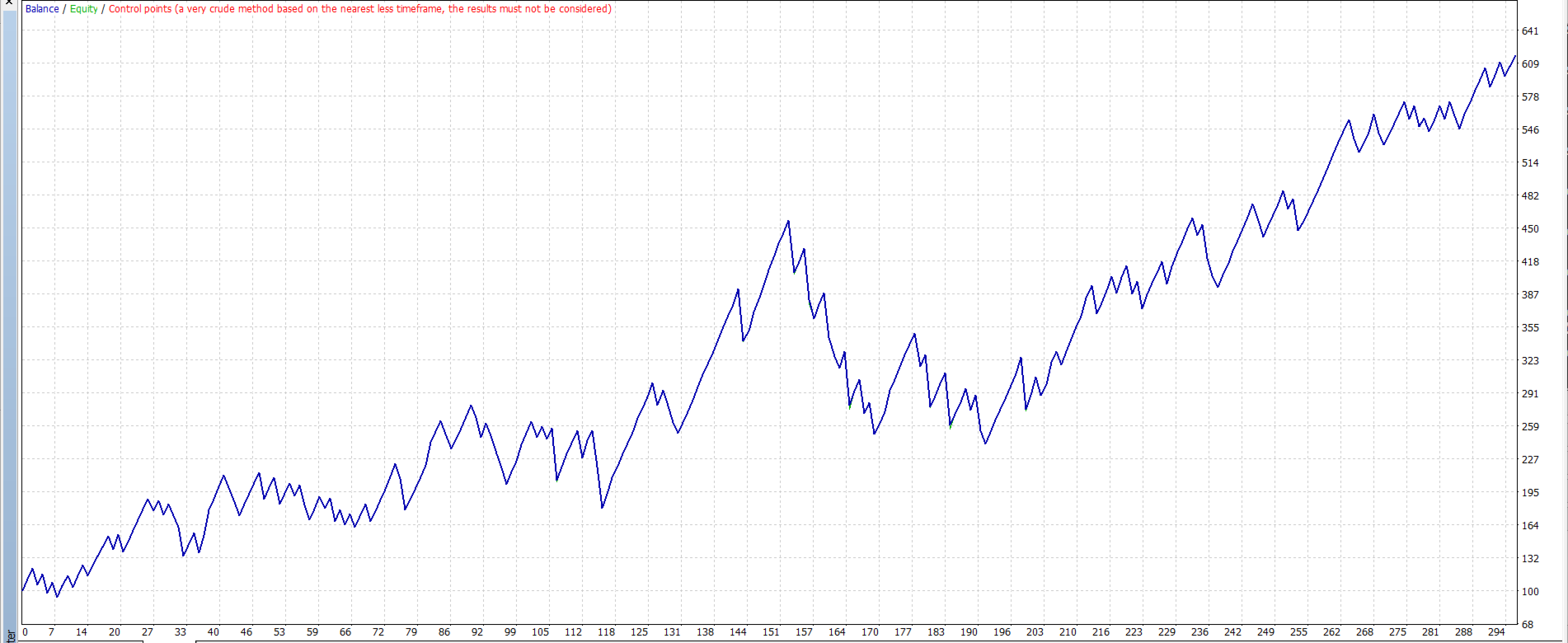Click trade number 294 on the horizontal axis
This screenshot has height=643, width=1568.
pos(1496,632)
